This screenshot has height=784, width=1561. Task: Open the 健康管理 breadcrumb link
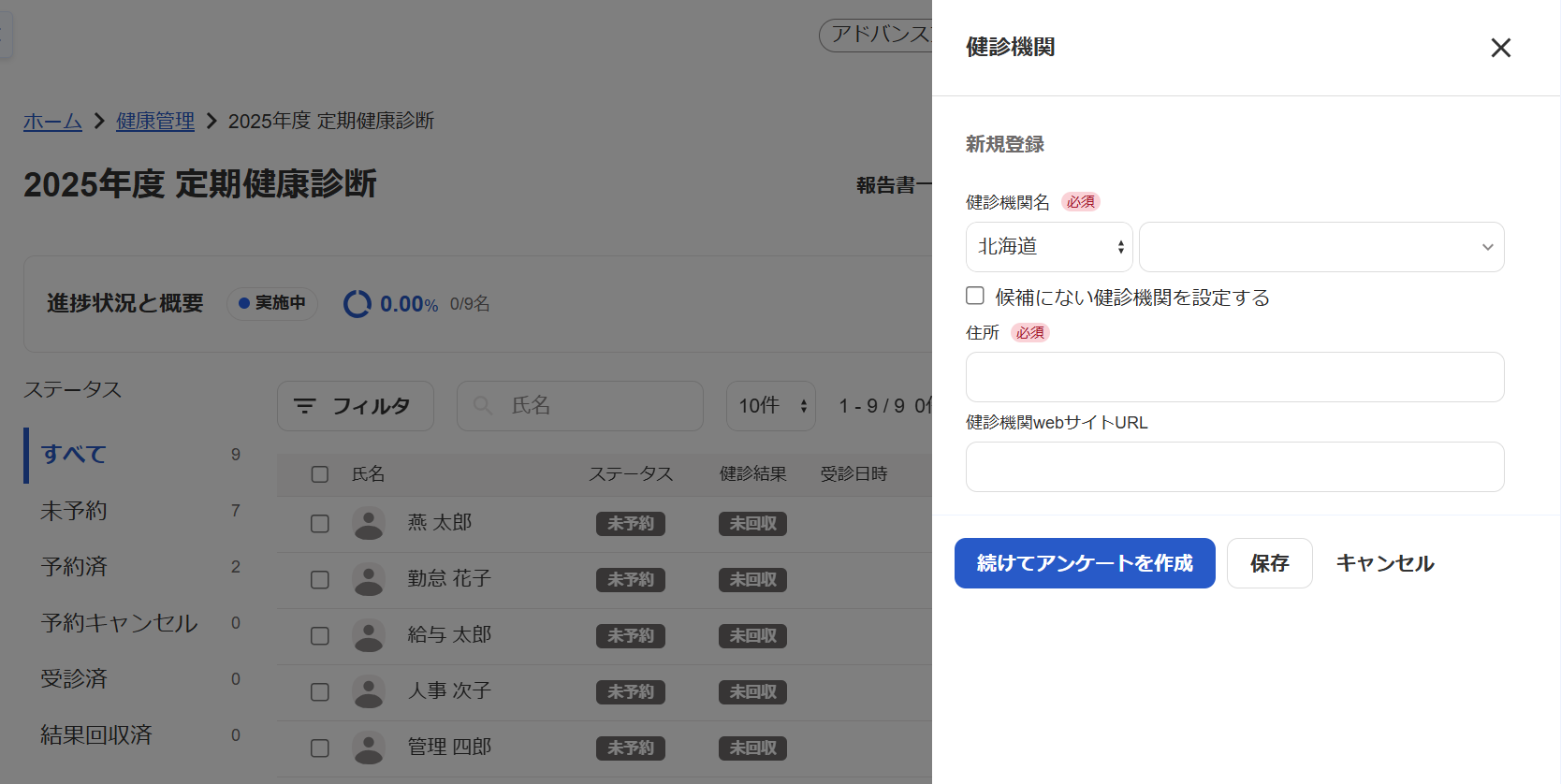pos(155,121)
